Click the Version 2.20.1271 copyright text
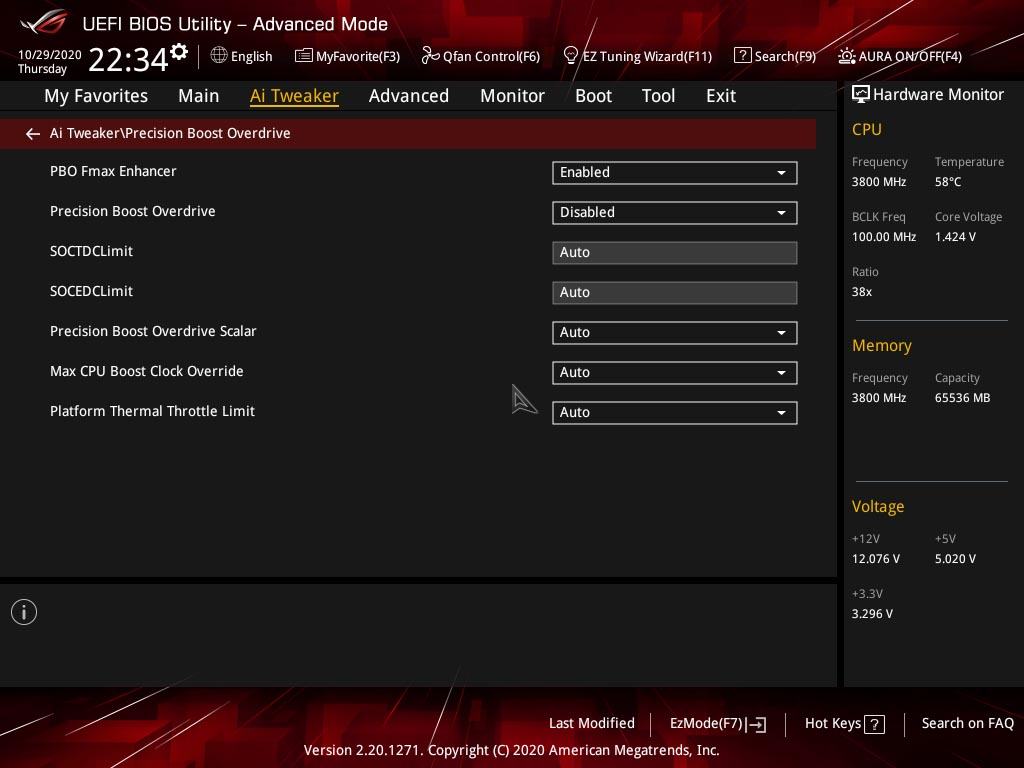Screen dimensions: 1024x768 coord(511,750)
